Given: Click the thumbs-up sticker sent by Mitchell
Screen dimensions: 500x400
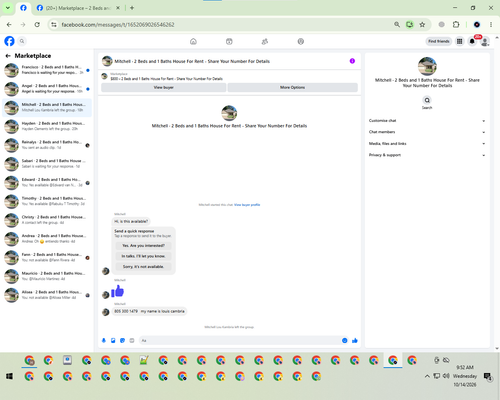Looking at the screenshot, I should pyautogui.click(x=117, y=291).
